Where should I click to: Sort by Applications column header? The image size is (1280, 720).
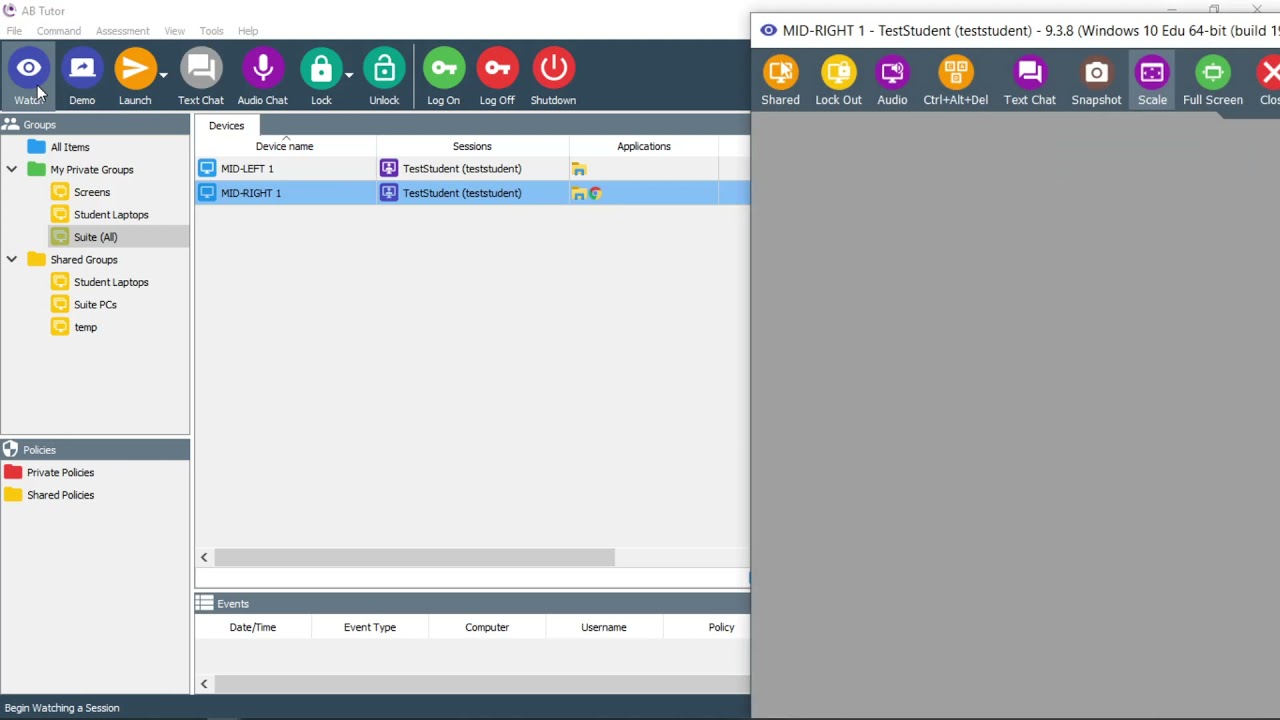click(x=644, y=146)
